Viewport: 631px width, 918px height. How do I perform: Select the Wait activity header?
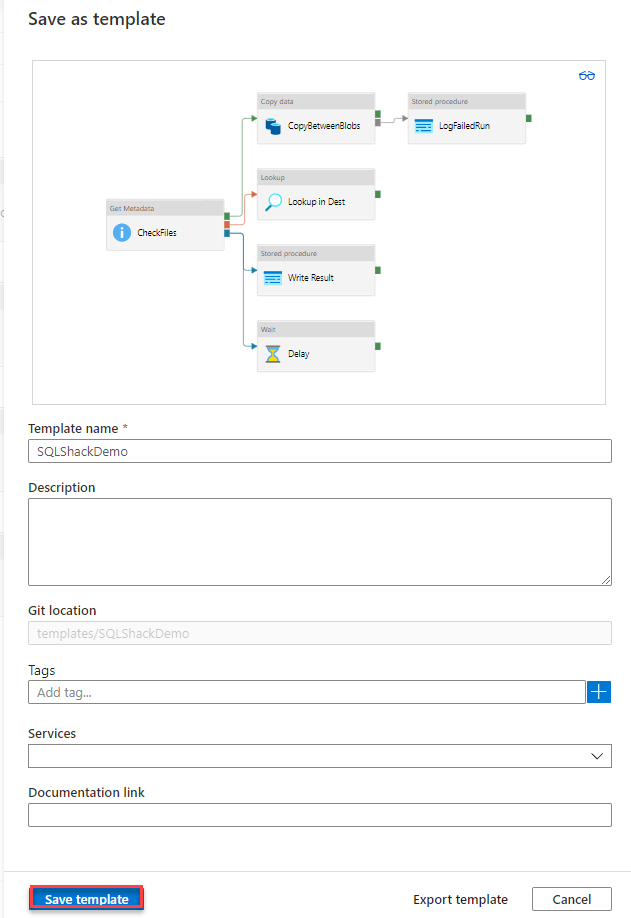316,329
